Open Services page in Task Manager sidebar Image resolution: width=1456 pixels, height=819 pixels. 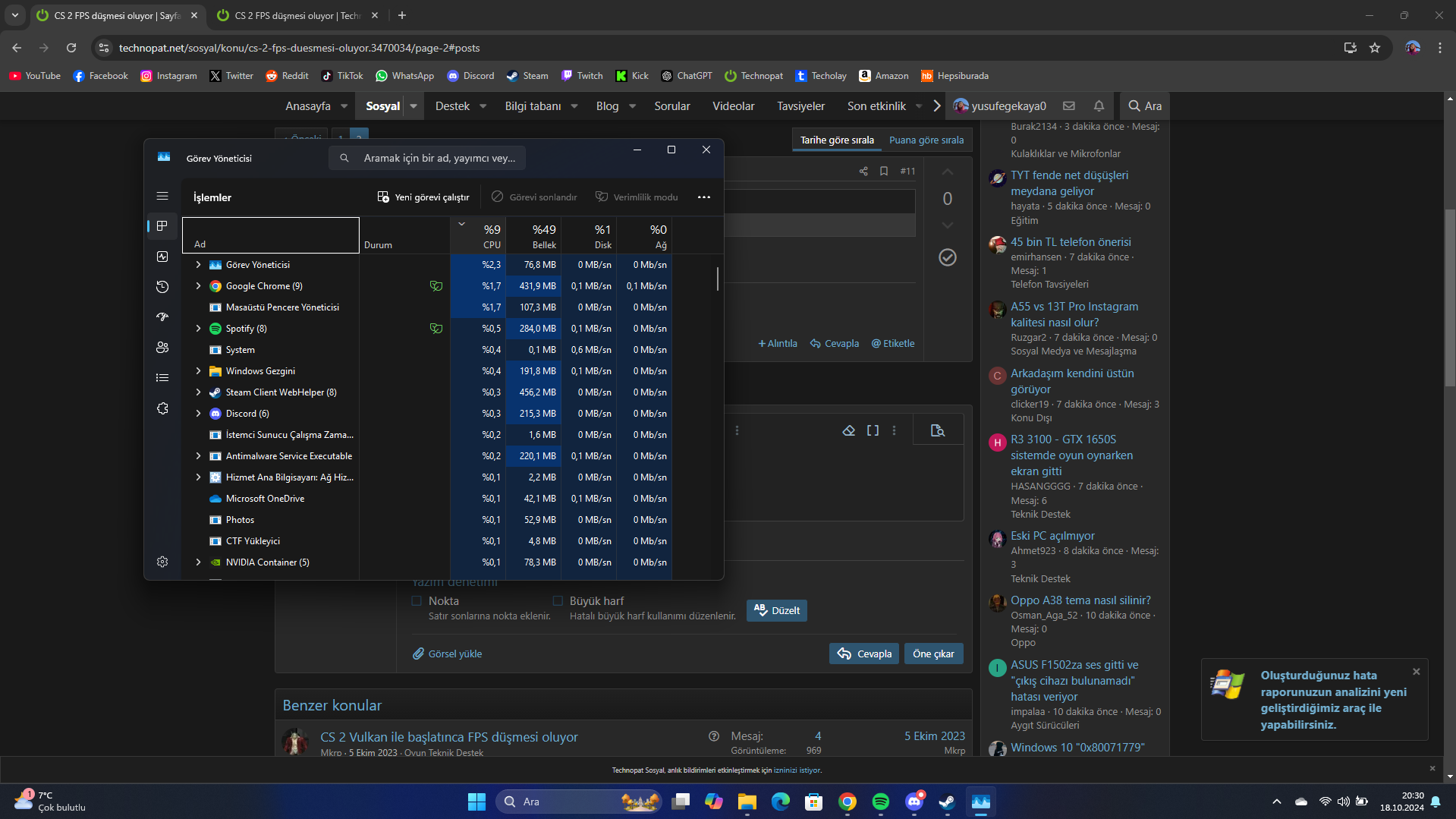[x=162, y=408]
